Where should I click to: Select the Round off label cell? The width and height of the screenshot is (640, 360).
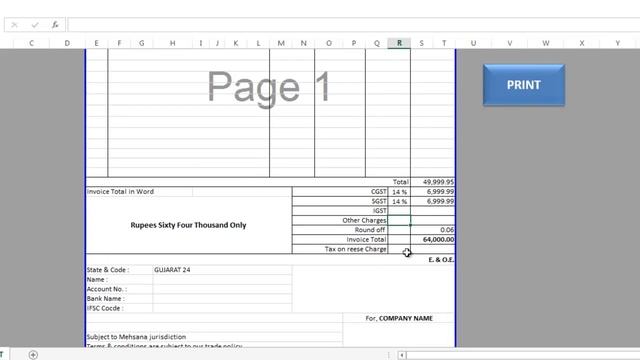pos(340,230)
